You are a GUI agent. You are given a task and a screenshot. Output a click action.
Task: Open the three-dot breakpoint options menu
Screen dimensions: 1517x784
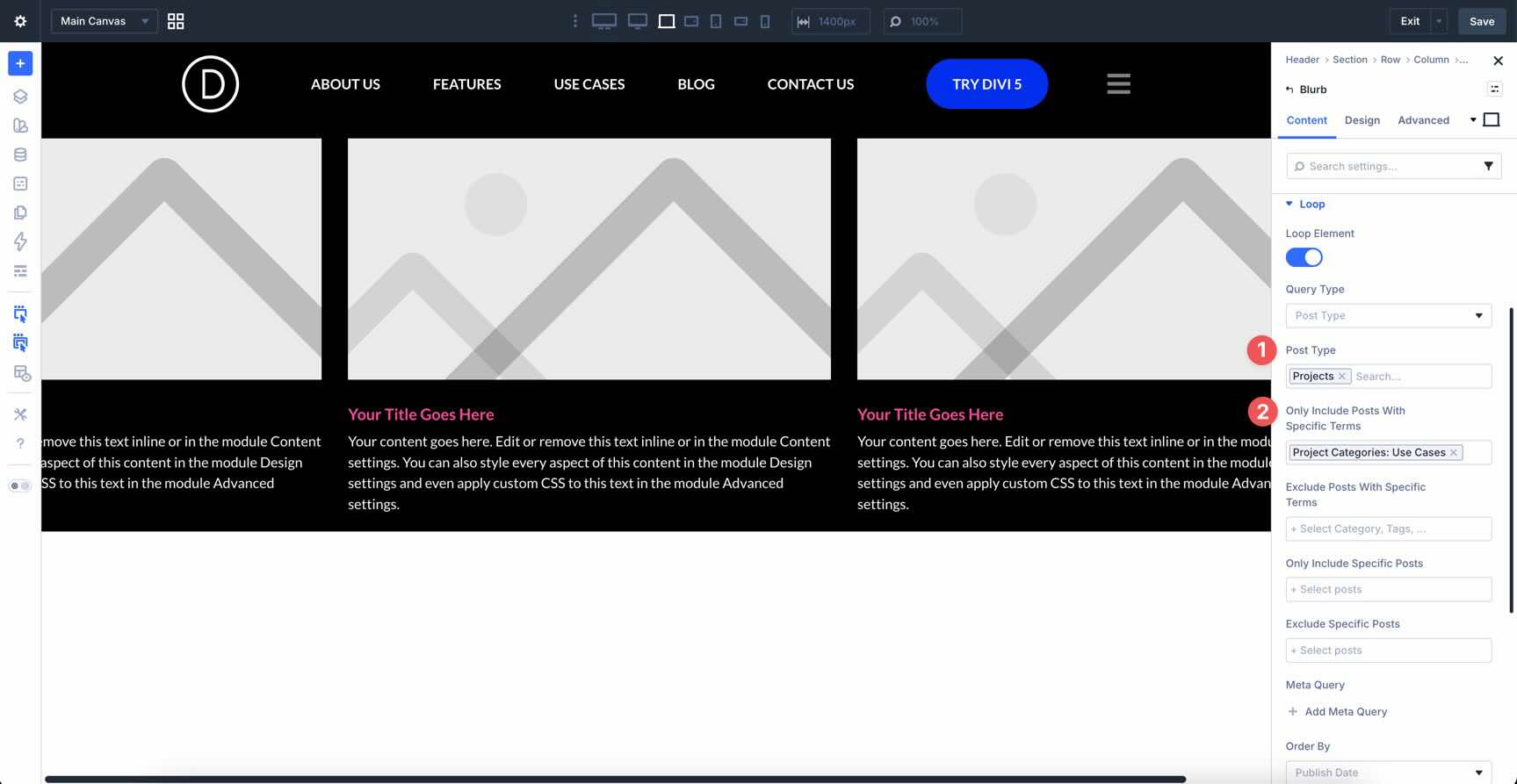pyautogui.click(x=575, y=21)
